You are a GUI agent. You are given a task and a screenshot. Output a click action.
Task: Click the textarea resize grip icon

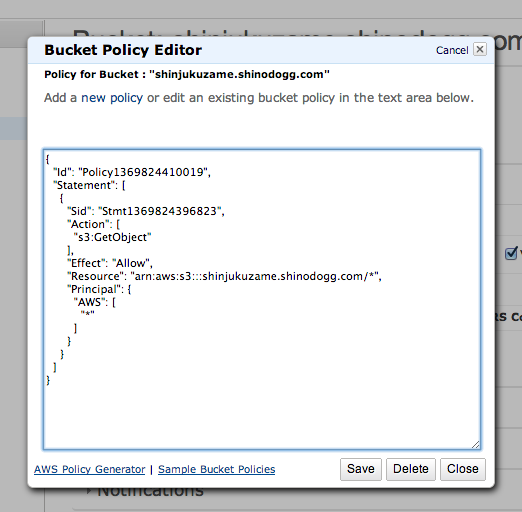pos(476,445)
